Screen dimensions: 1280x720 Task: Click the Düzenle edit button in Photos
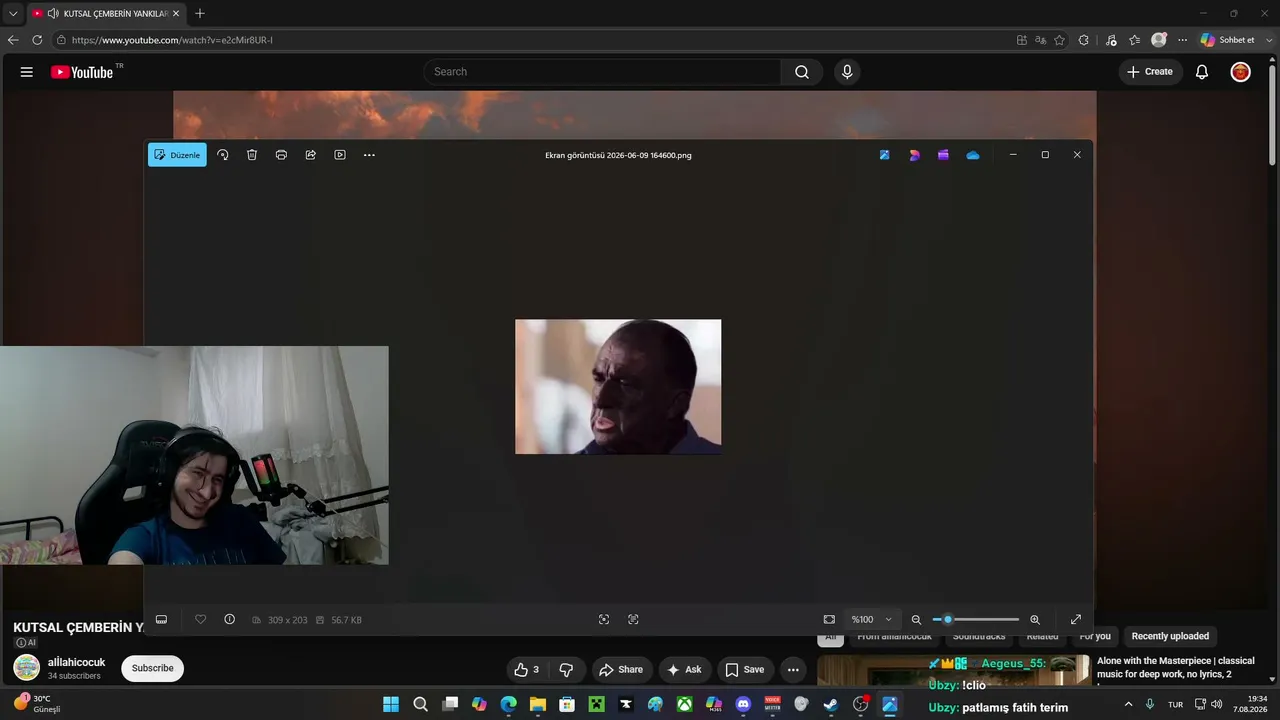(177, 155)
